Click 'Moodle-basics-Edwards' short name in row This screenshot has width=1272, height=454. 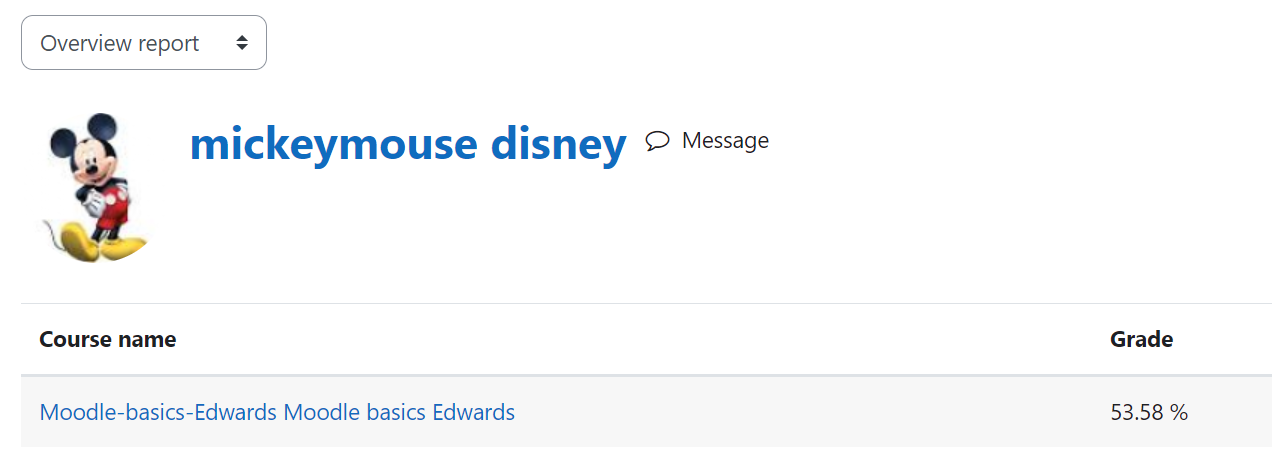[159, 411]
